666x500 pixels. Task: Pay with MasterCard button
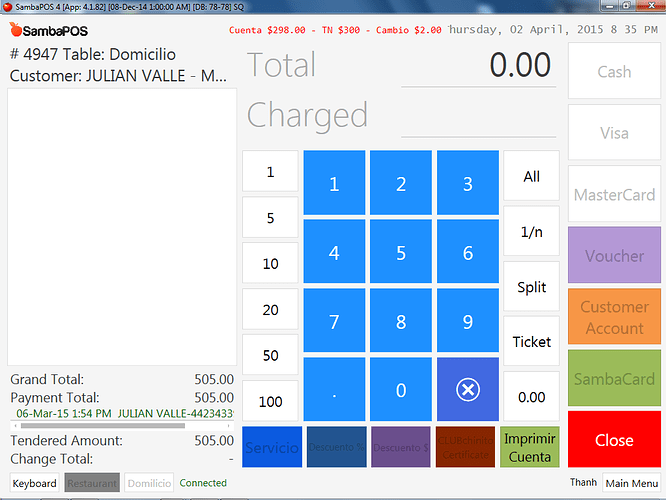pos(614,194)
